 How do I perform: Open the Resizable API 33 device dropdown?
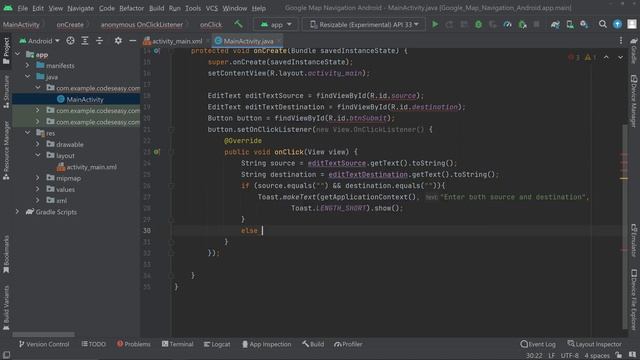tap(364, 24)
